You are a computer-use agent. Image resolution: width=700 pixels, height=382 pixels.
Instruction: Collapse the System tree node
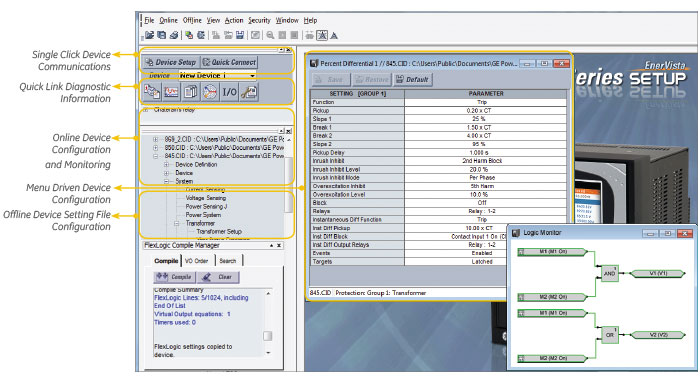coord(166,181)
